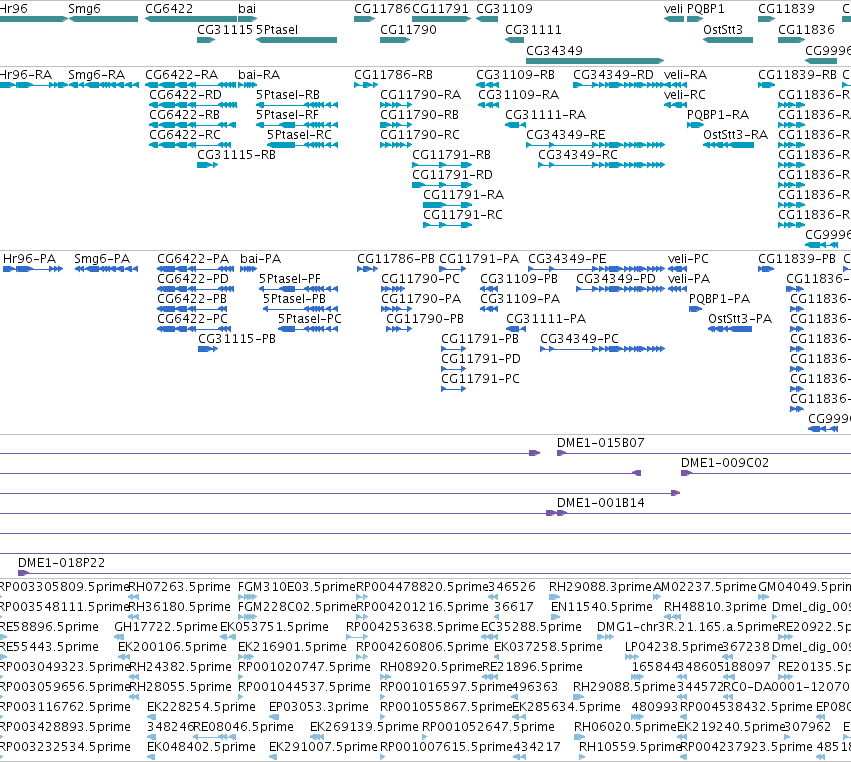Select the DME1-015B07 BAC clone label
The height and width of the screenshot is (762, 851).
point(601,443)
